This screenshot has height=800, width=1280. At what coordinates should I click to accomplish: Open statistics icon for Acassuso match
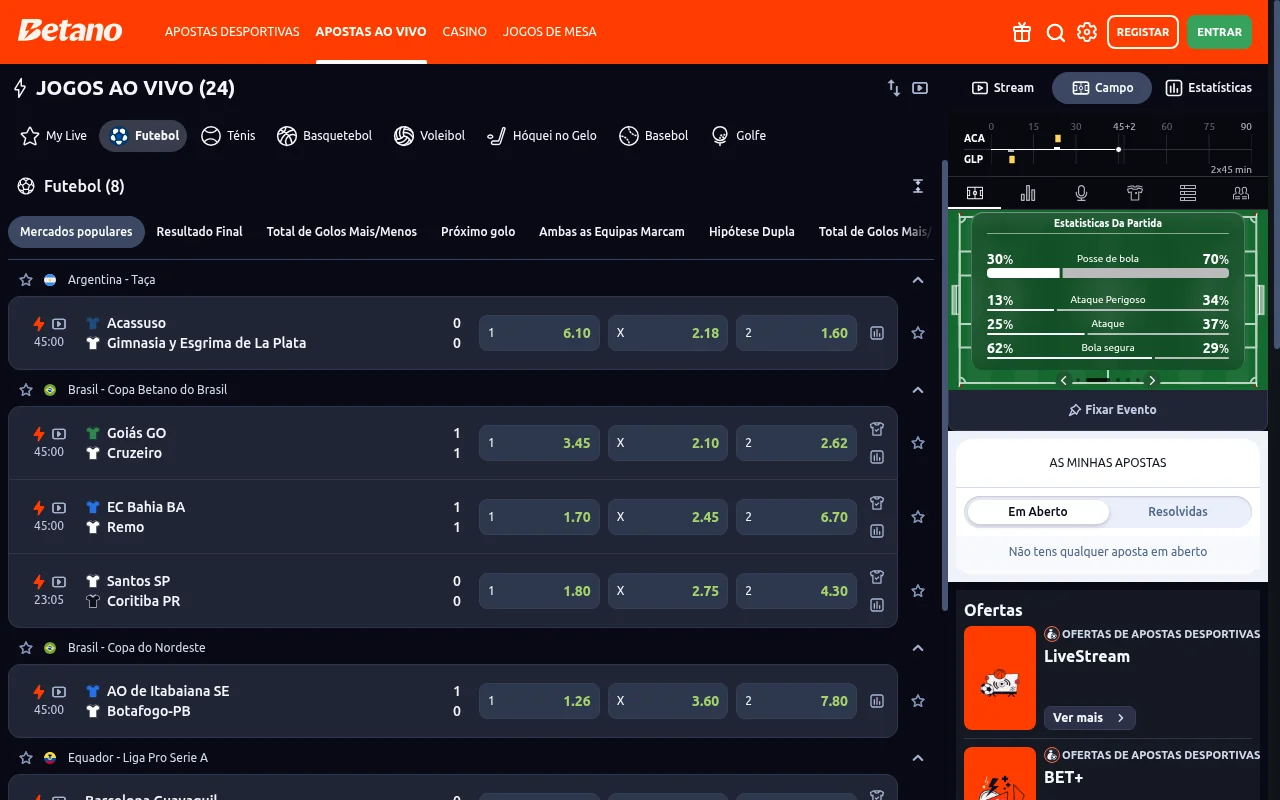pos(877,333)
